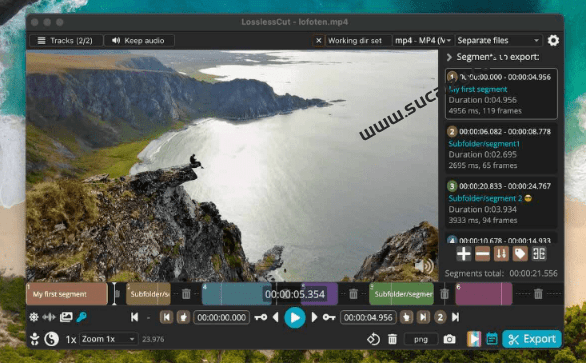Click the brown 'Subfolder/s...' timeline segment
Screen dimensions: 586x363
tap(148, 294)
